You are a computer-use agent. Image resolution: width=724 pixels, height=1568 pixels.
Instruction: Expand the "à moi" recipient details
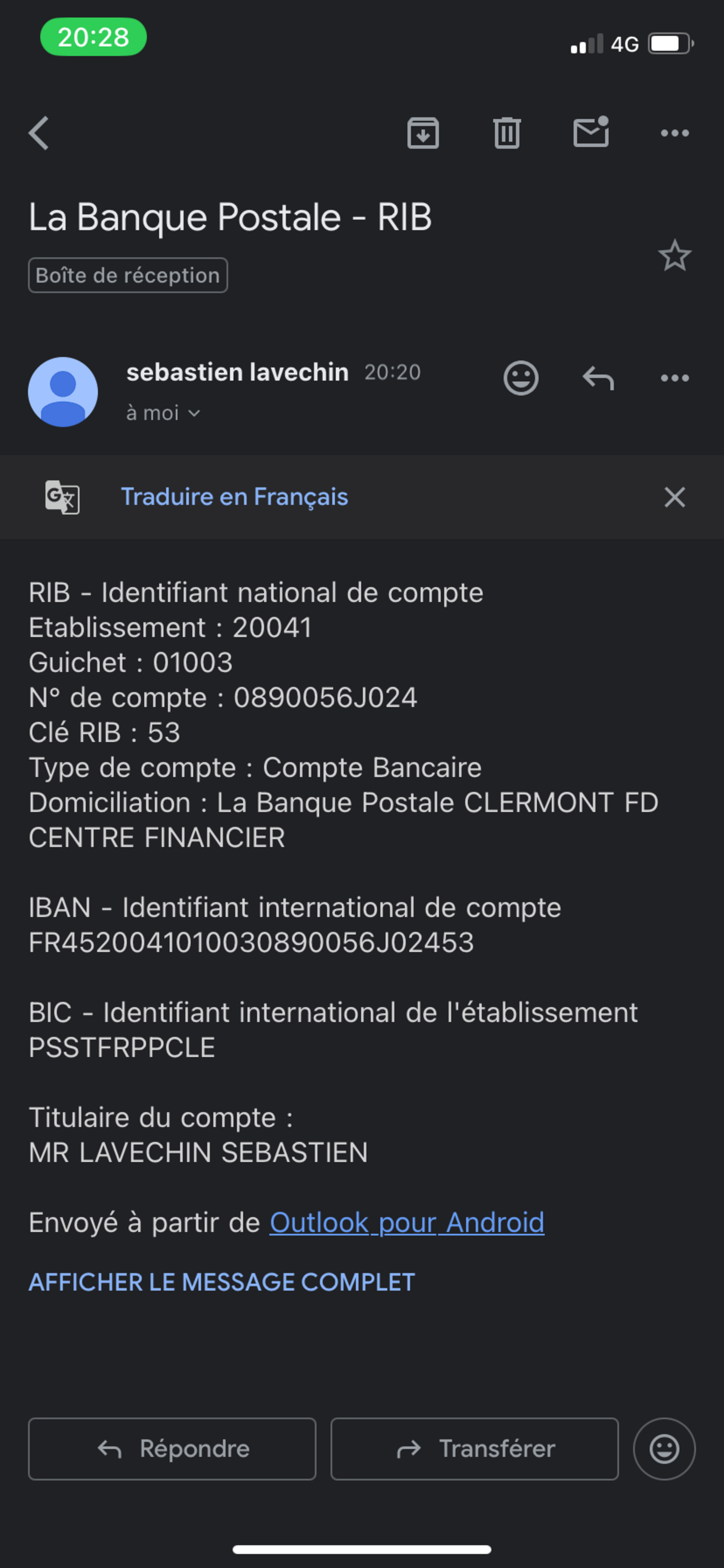pyautogui.click(x=163, y=413)
